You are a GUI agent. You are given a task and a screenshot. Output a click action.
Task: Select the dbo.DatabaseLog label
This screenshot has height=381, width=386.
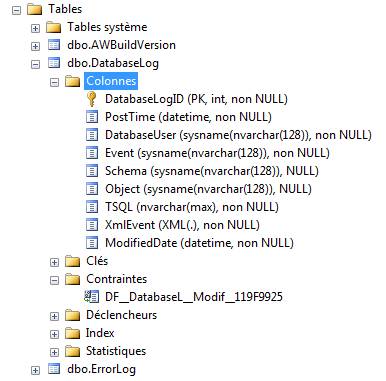pyautogui.click(x=113, y=63)
